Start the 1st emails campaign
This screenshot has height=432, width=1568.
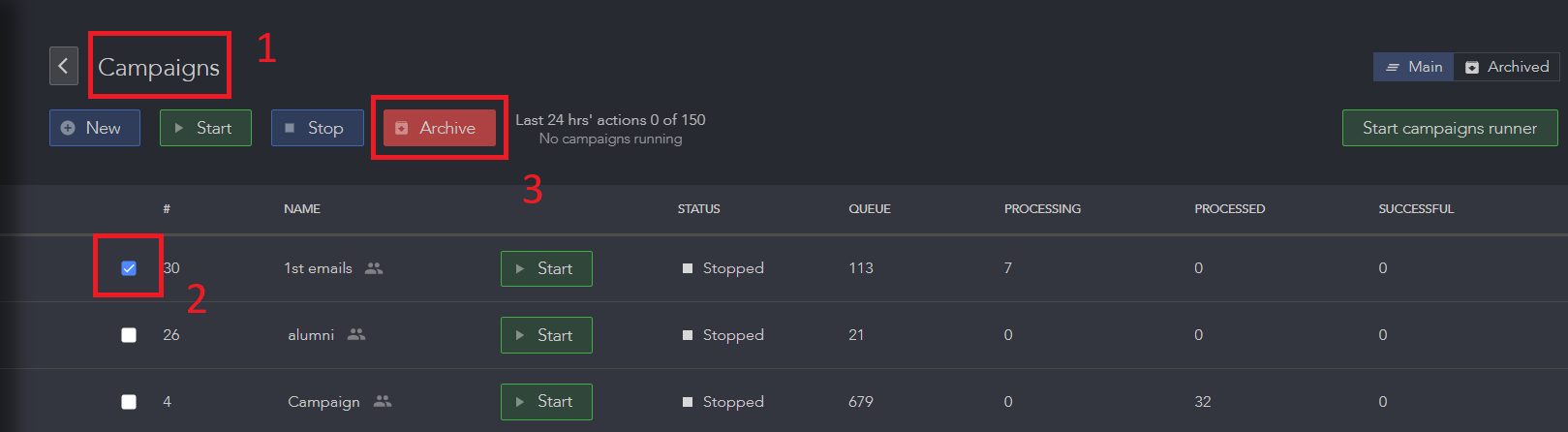546,268
